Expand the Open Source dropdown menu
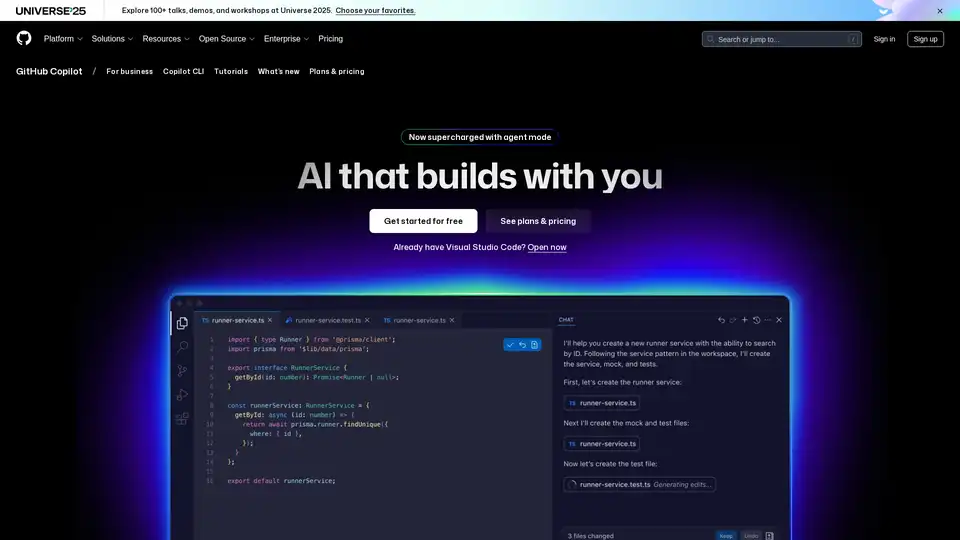 (226, 39)
